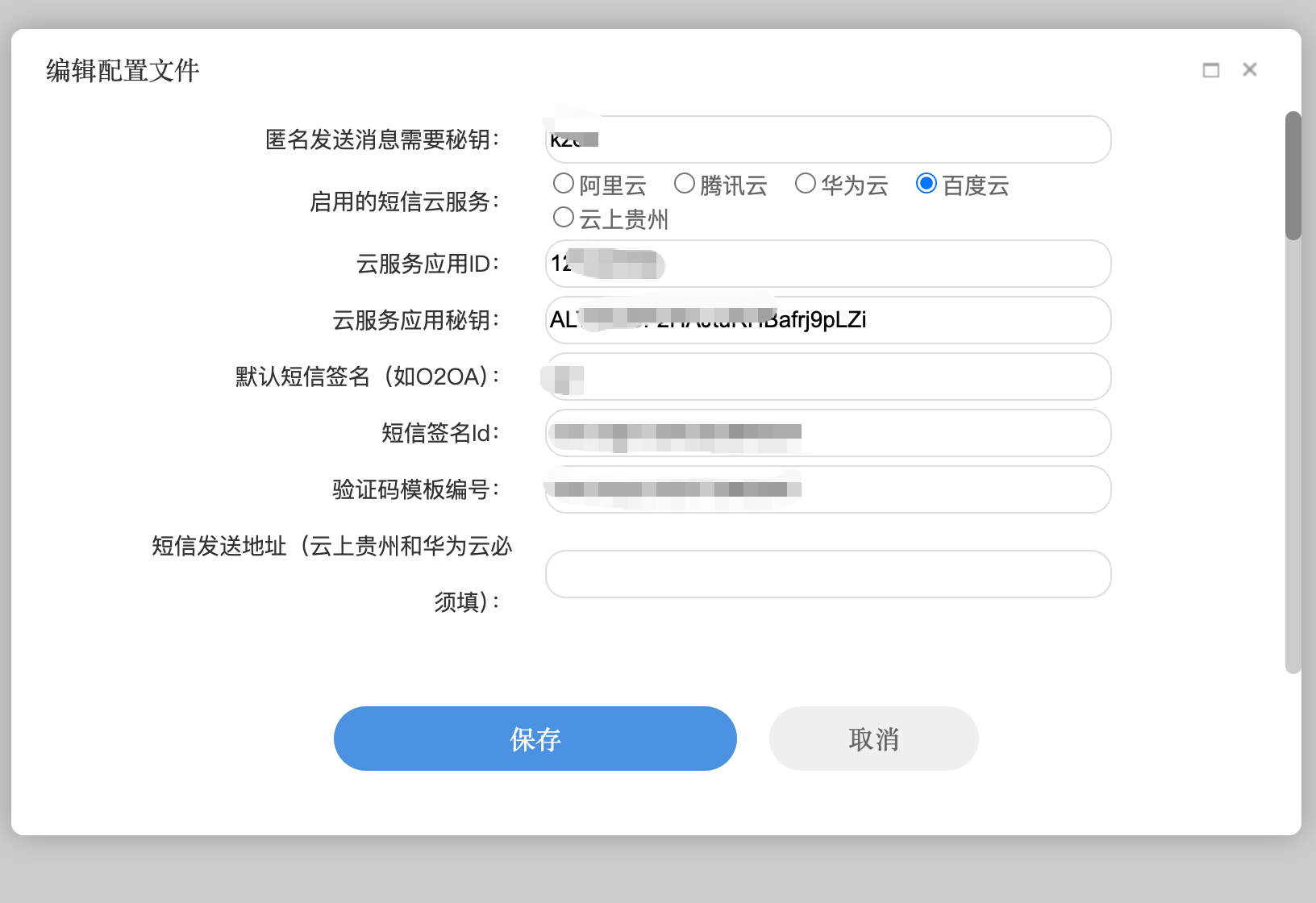The image size is (1316, 903).
Task: Click the dialog title 编辑配置文件
Action: 122,71
